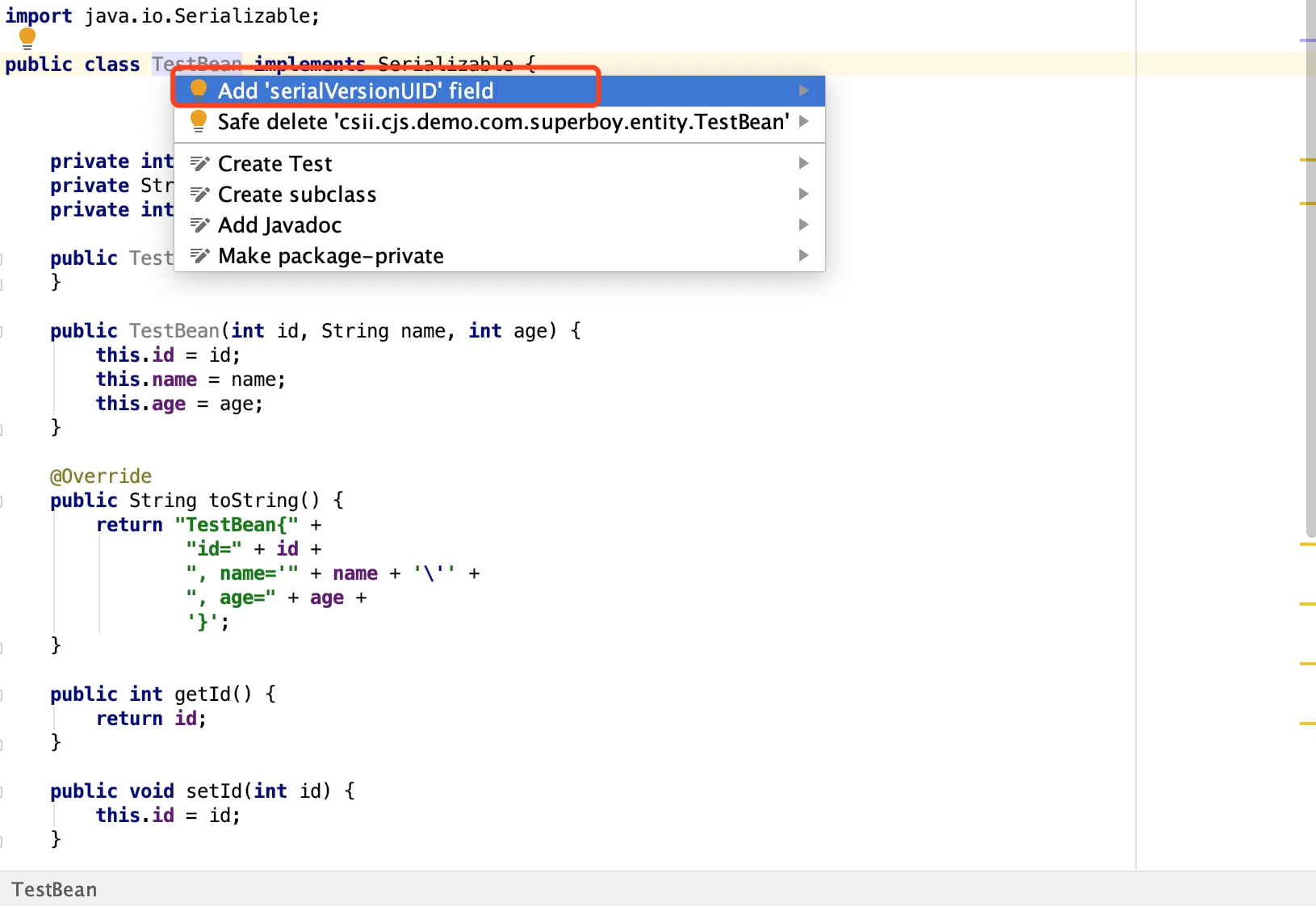Select Create Test from the menu
This screenshot has height=906, width=1316.
click(x=275, y=162)
